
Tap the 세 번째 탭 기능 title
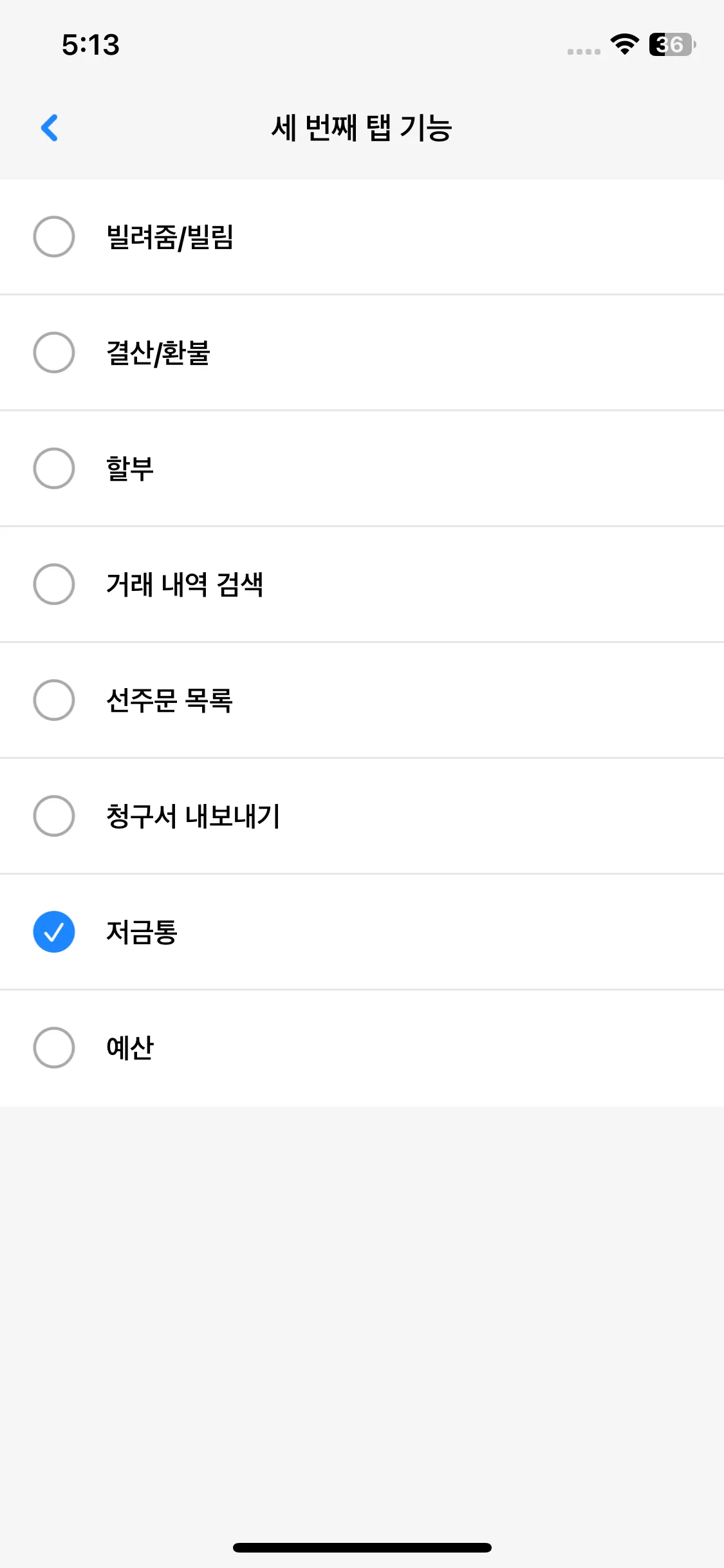point(362,127)
